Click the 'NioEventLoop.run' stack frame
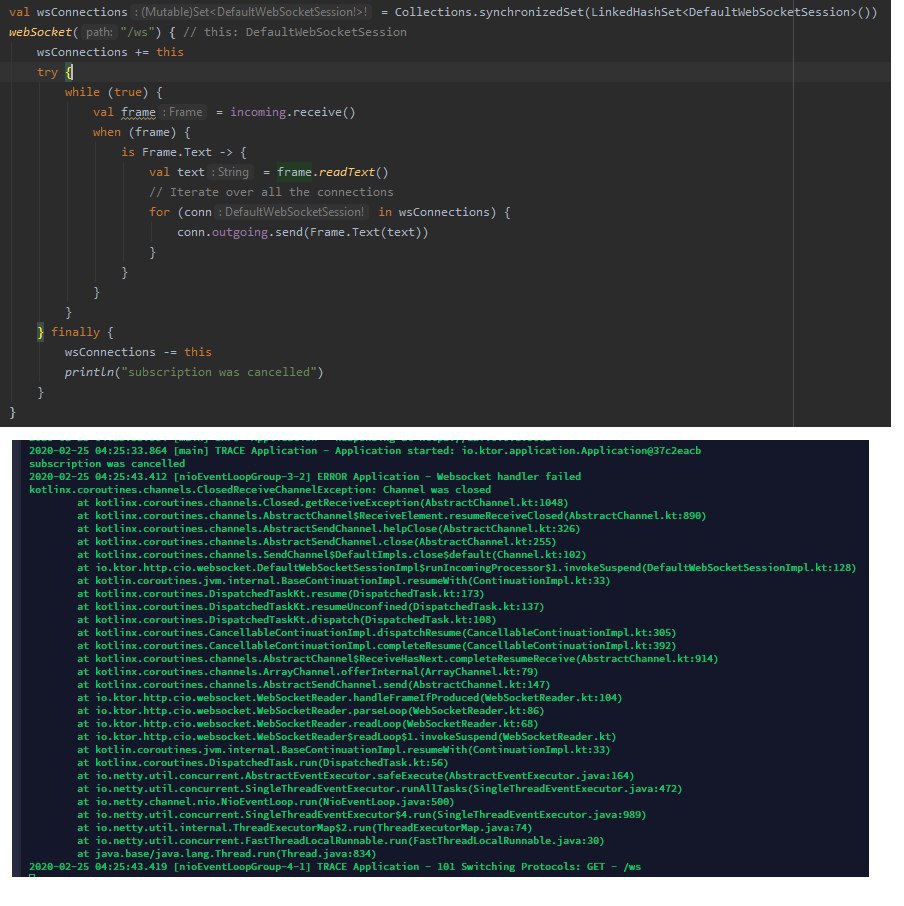 point(266,801)
